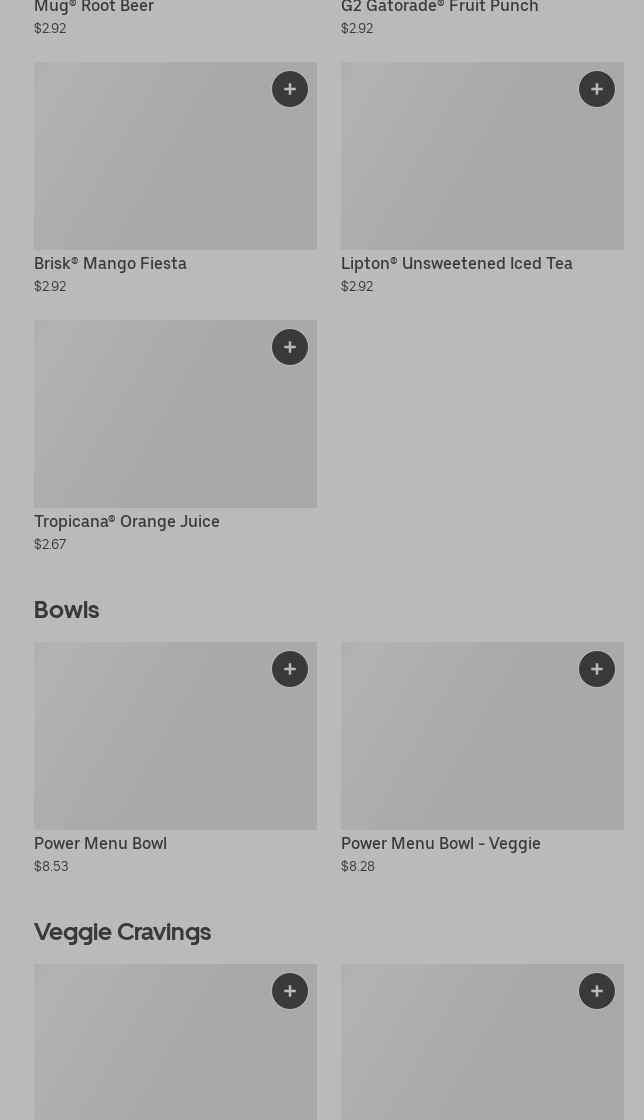
Task: Click Power Menu Bowl - Veggie name
Action: pos(440,843)
